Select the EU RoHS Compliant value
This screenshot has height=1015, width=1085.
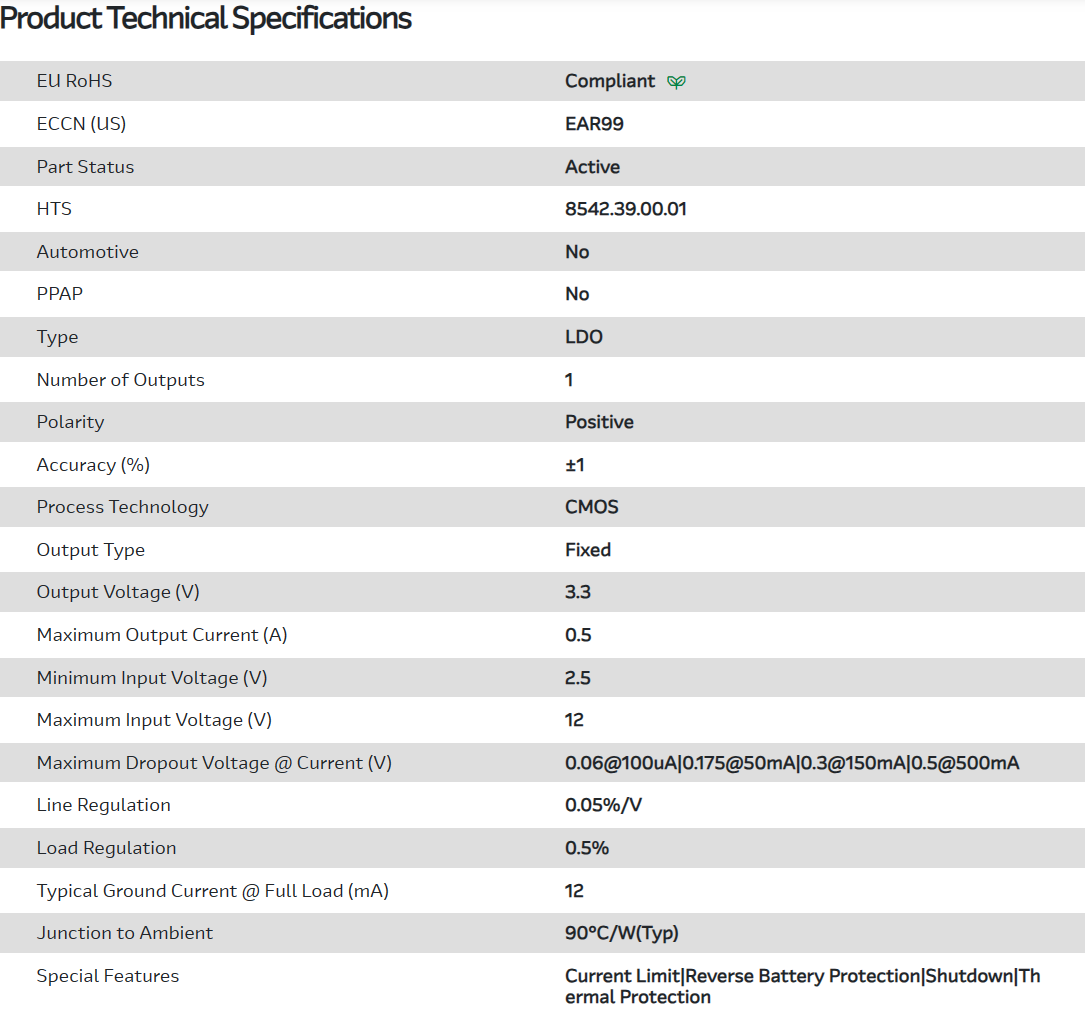click(610, 81)
